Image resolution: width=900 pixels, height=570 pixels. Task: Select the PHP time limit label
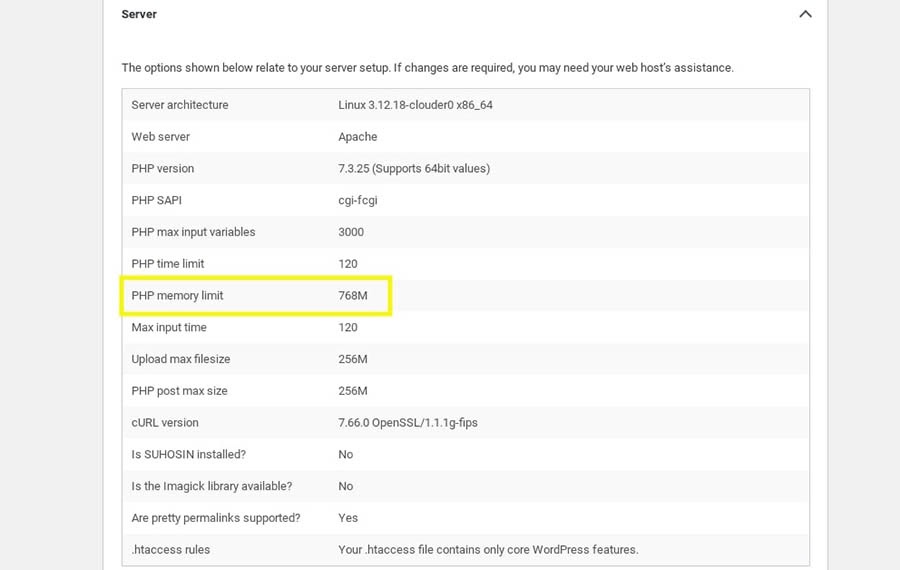168,264
